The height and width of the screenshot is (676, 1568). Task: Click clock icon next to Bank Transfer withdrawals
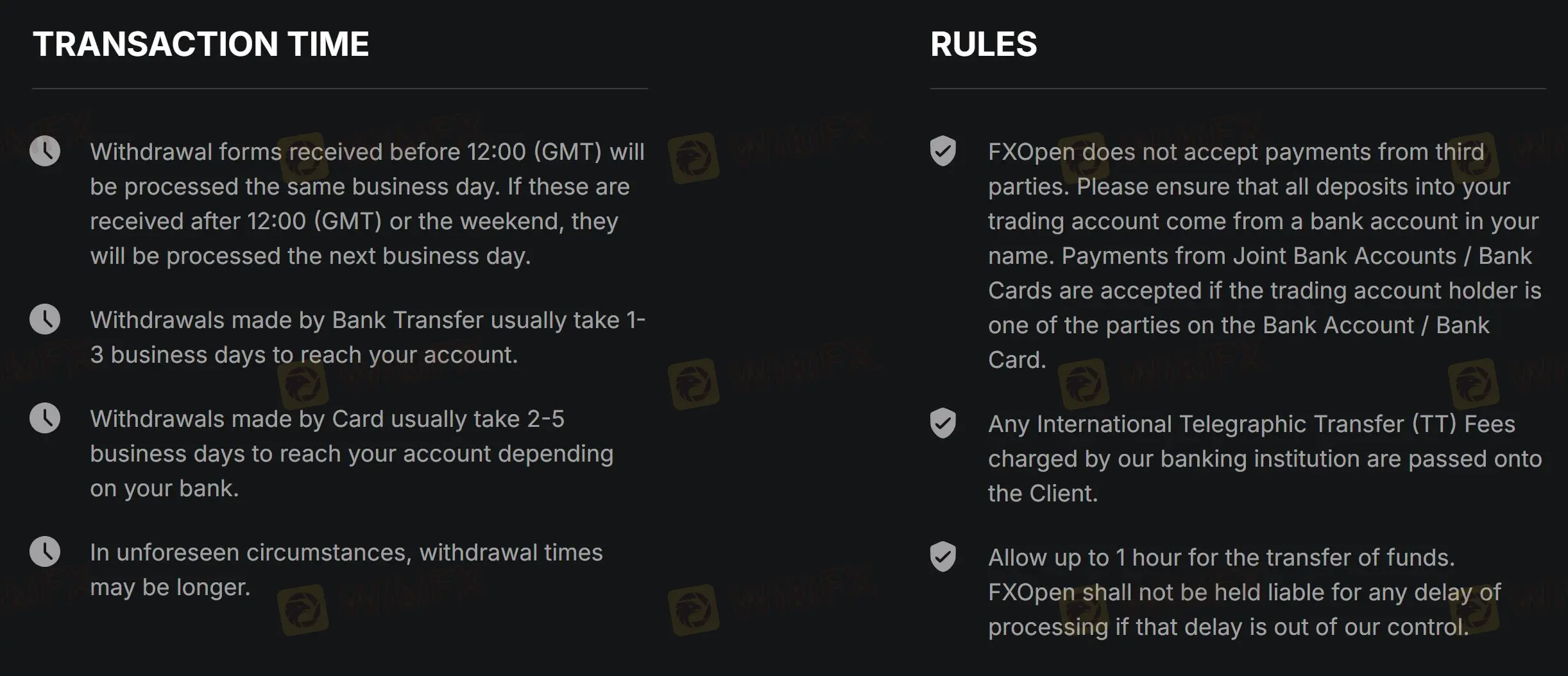pos(45,319)
